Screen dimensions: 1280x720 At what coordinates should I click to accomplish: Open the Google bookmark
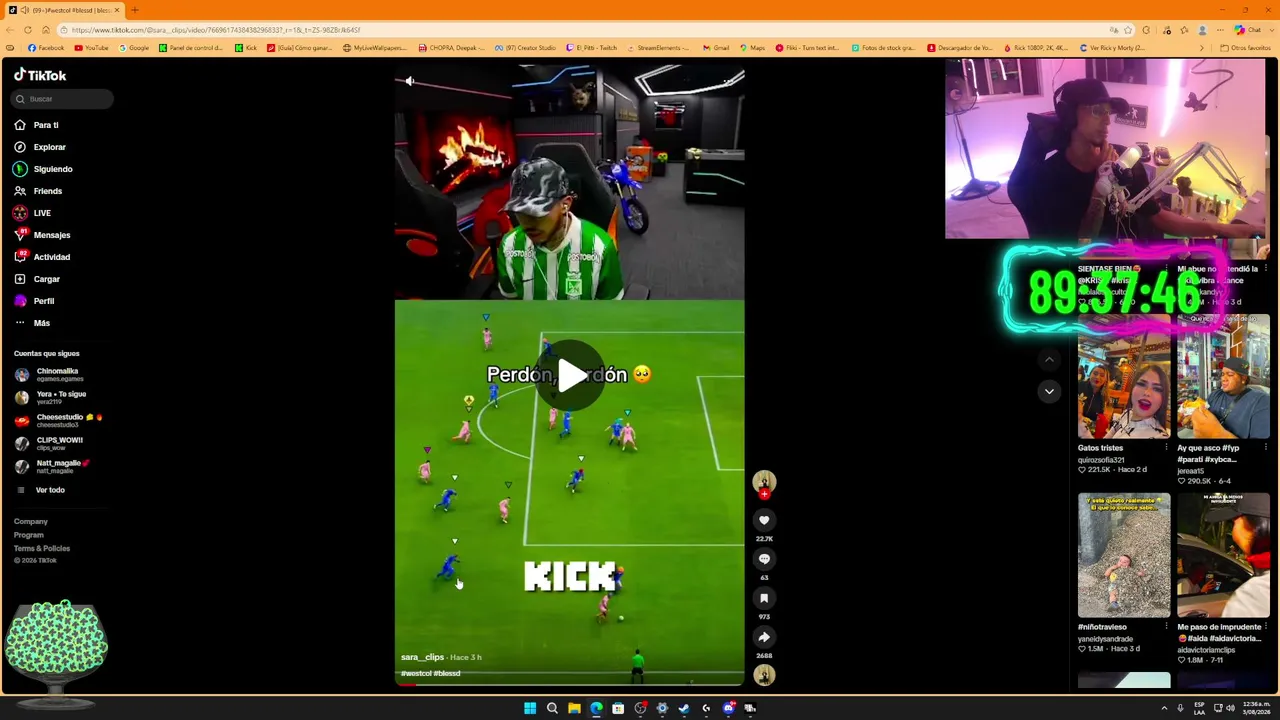click(x=134, y=48)
